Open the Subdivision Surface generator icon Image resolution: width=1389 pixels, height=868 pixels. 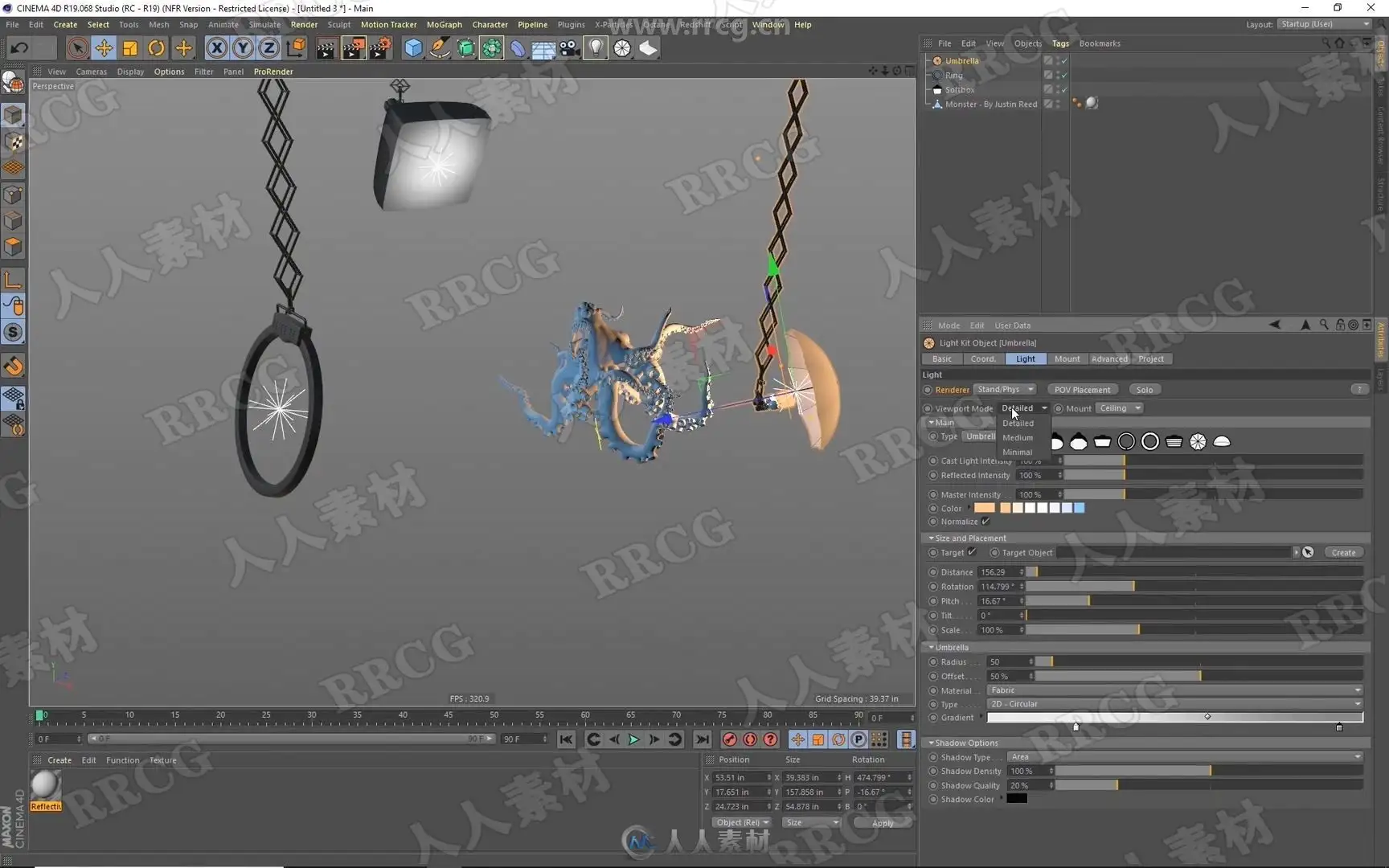tap(466, 48)
